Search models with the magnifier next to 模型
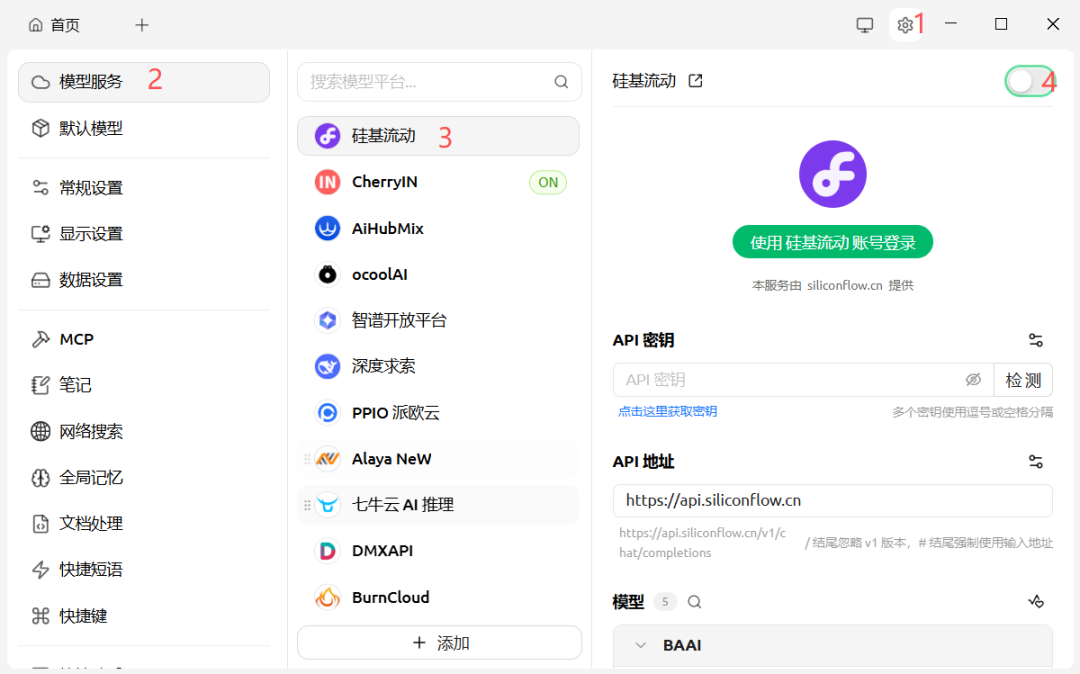This screenshot has width=1080, height=674. tap(694, 602)
